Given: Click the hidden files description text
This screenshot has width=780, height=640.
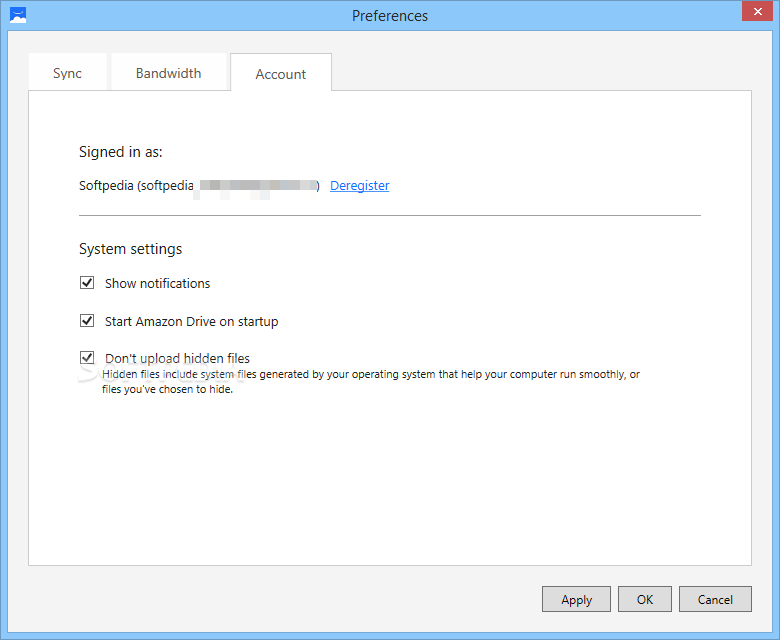Looking at the screenshot, I should 371,381.
